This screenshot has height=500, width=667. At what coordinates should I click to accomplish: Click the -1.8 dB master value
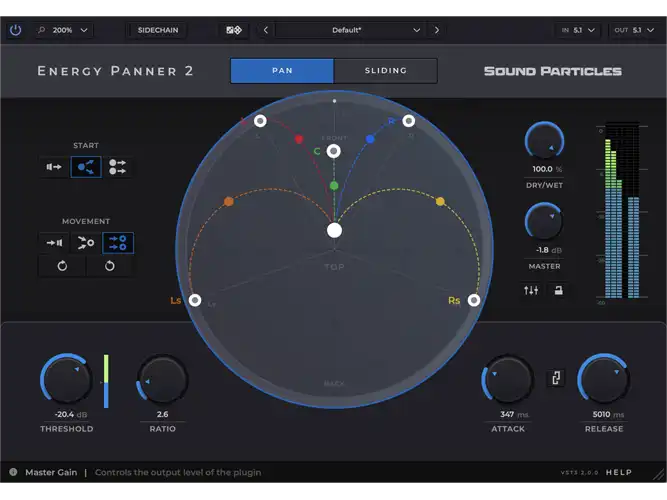point(549,250)
